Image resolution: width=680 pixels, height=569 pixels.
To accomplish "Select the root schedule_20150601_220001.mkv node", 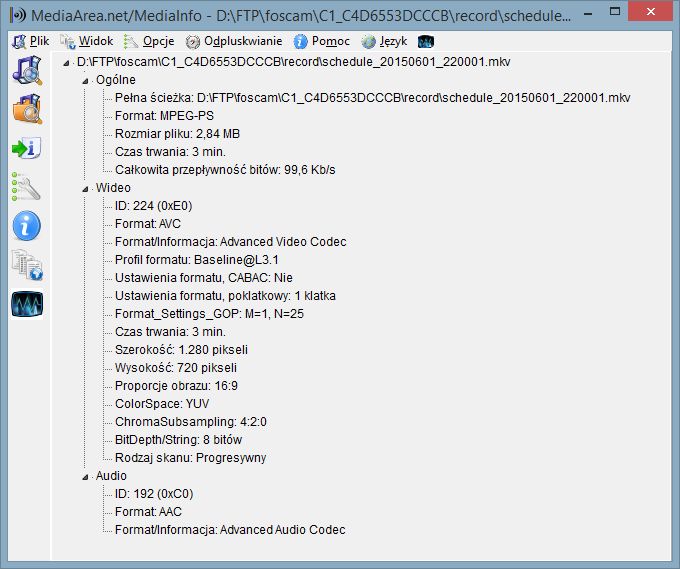I will 294,62.
